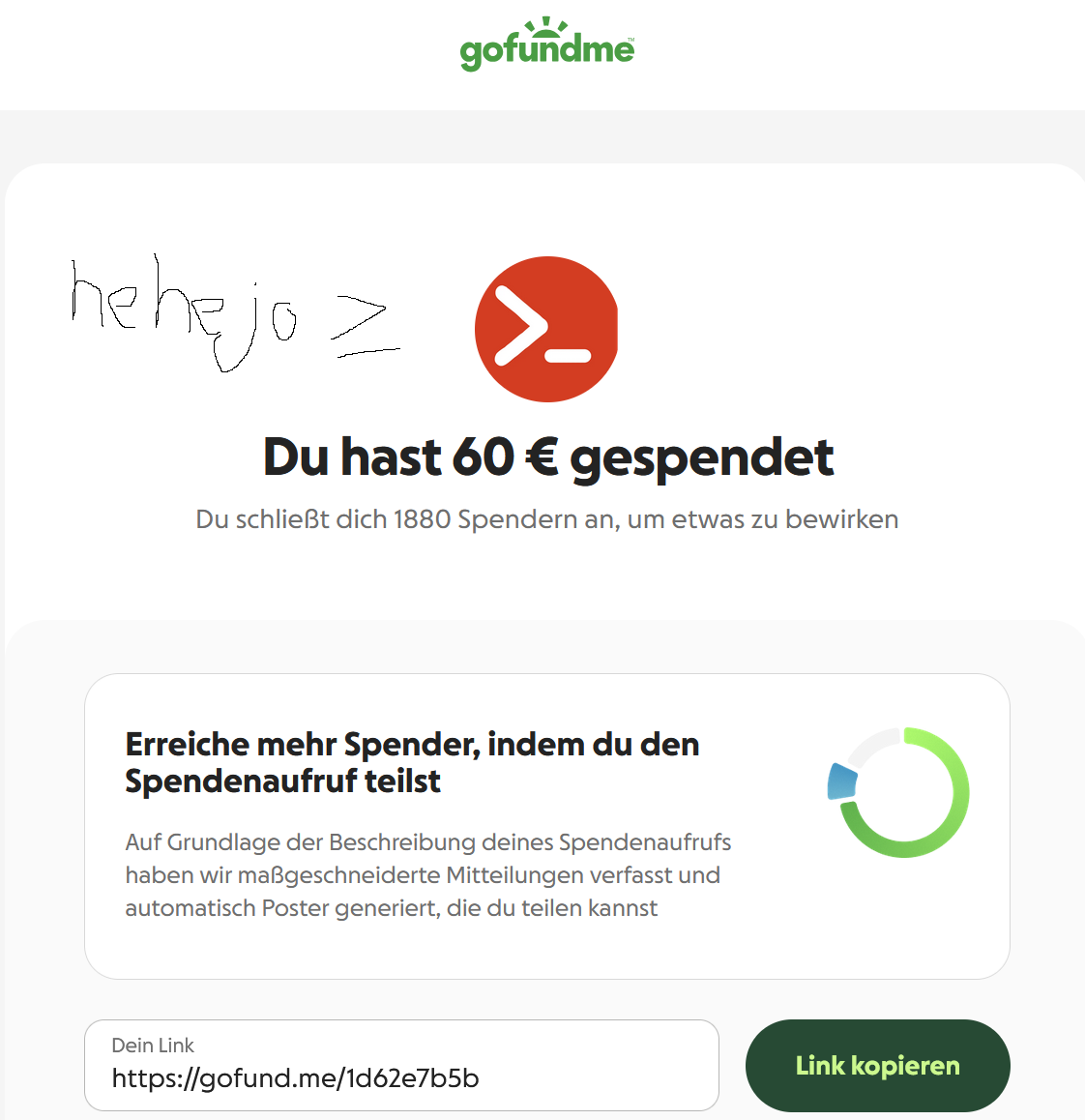
Task: Click the dark green bottom arc of the donut
Action: (893, 836)
